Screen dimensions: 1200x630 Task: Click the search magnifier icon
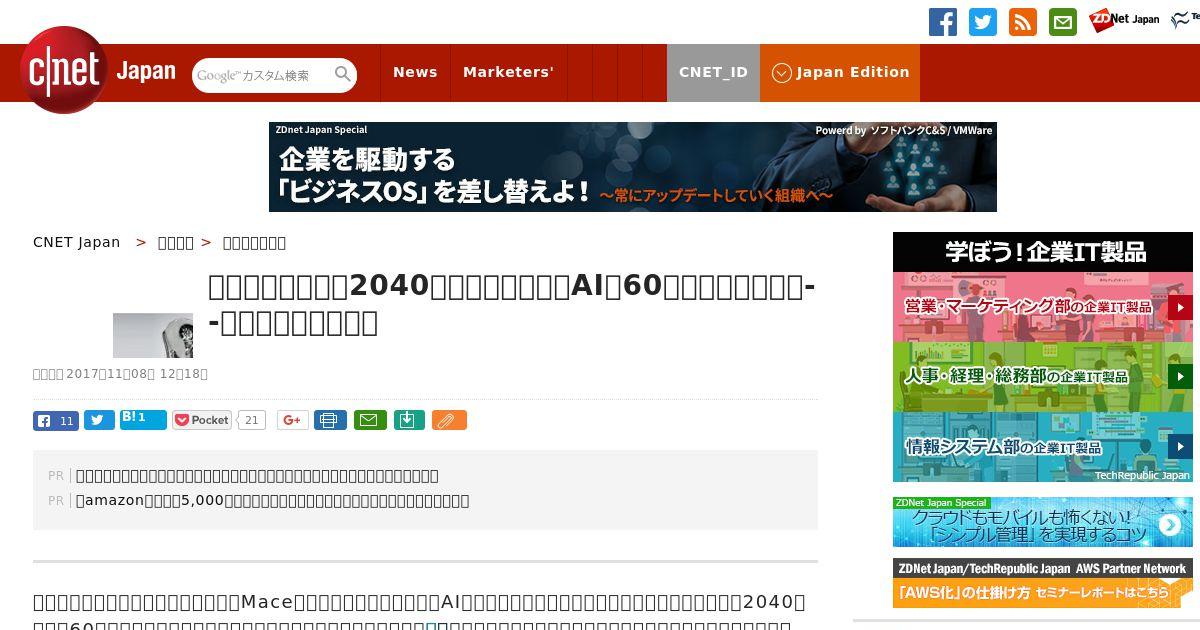point(343,74)
